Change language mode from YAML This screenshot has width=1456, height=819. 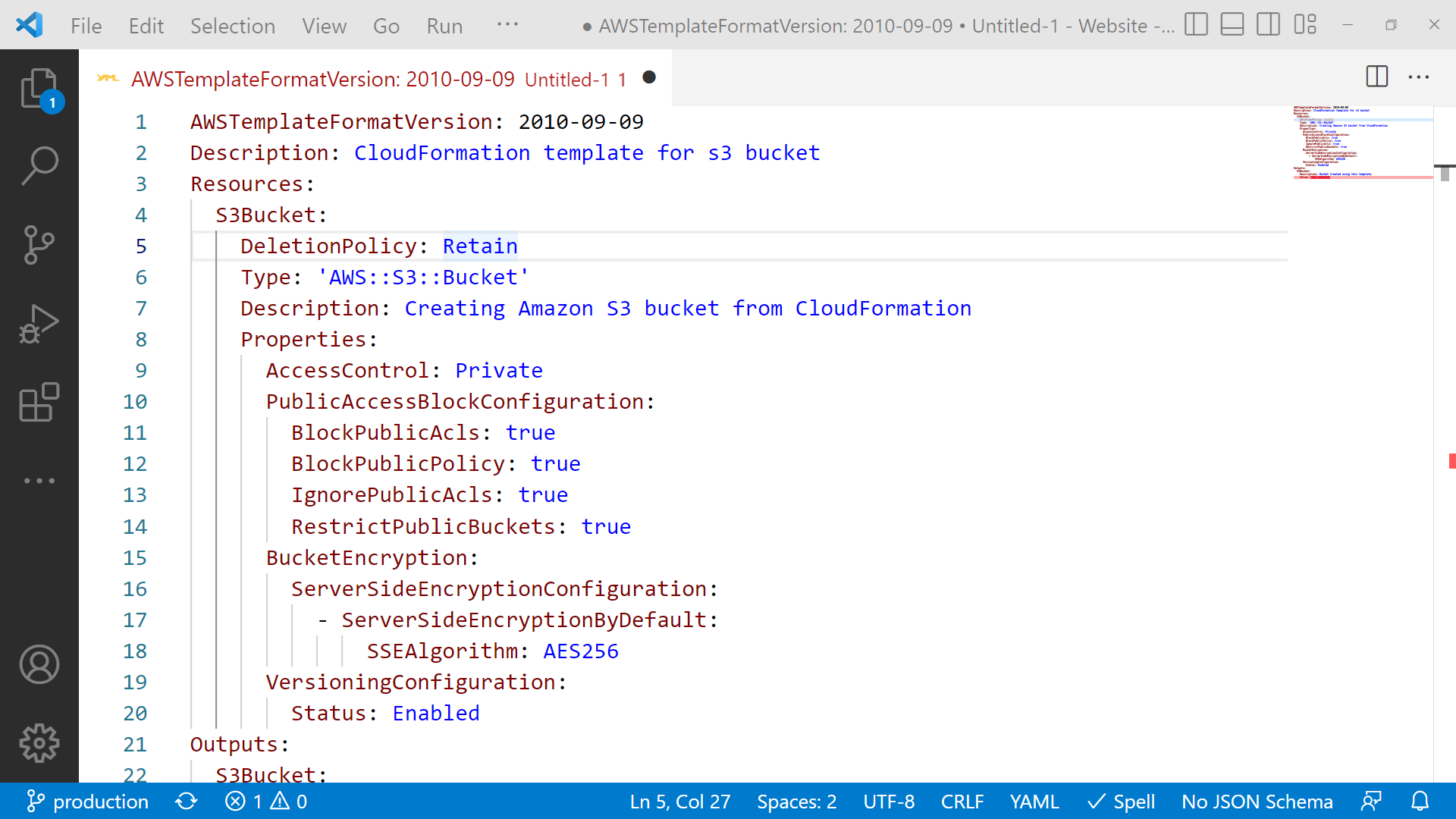(1034, 802)
